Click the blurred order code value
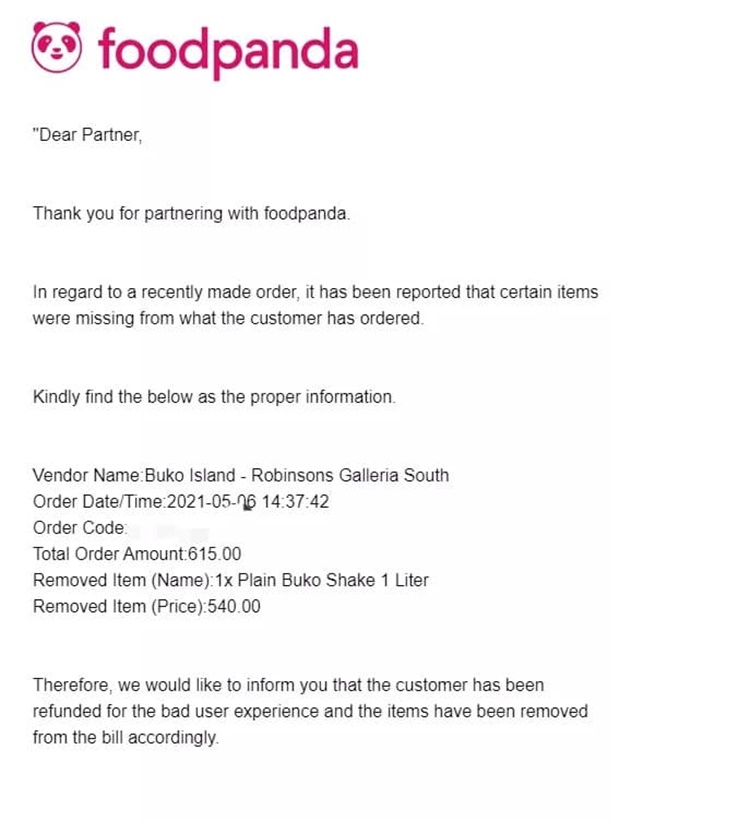Image resolution: width=750 pixels, height=821 pixels. 170,533
